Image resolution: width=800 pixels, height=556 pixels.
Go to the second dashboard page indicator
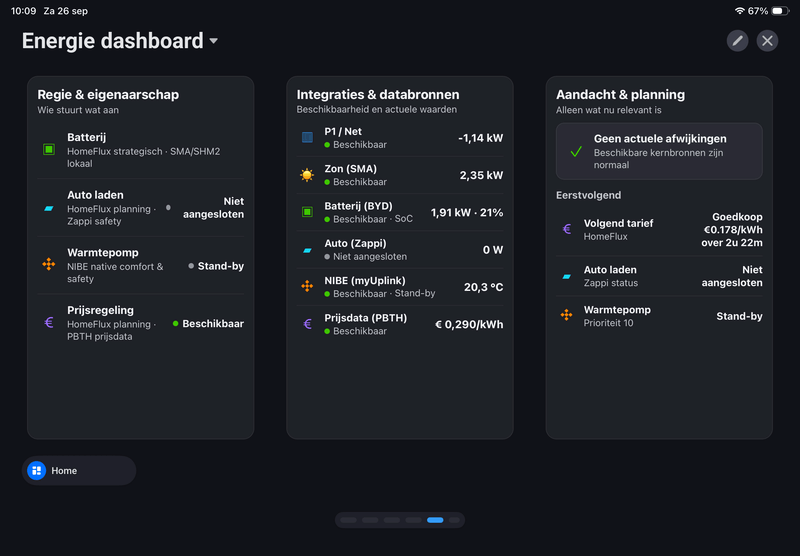pyautogui.click(x=370, y=520)
